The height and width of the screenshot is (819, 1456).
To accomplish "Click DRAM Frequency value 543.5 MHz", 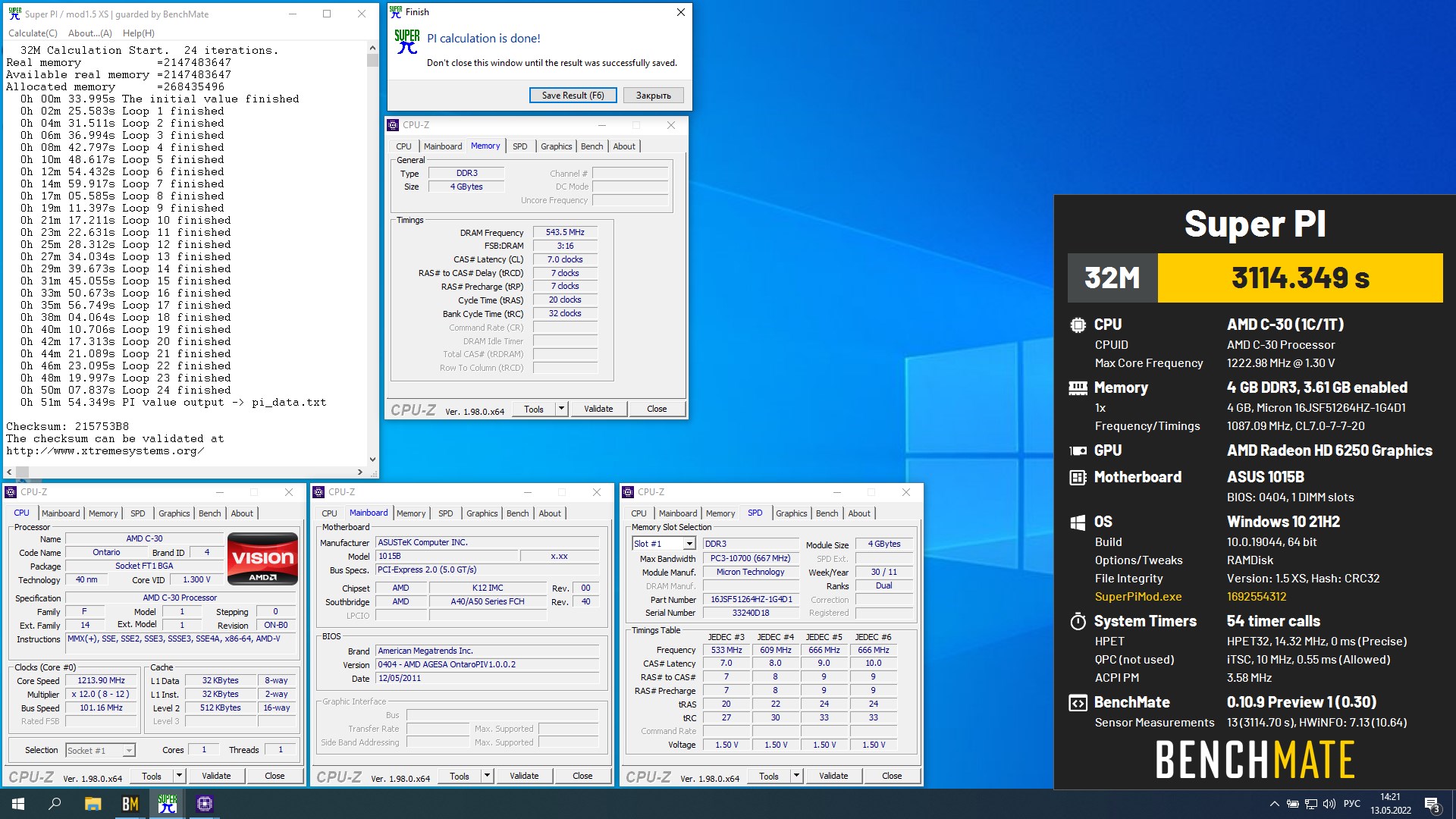I will [x=565, y=233].
